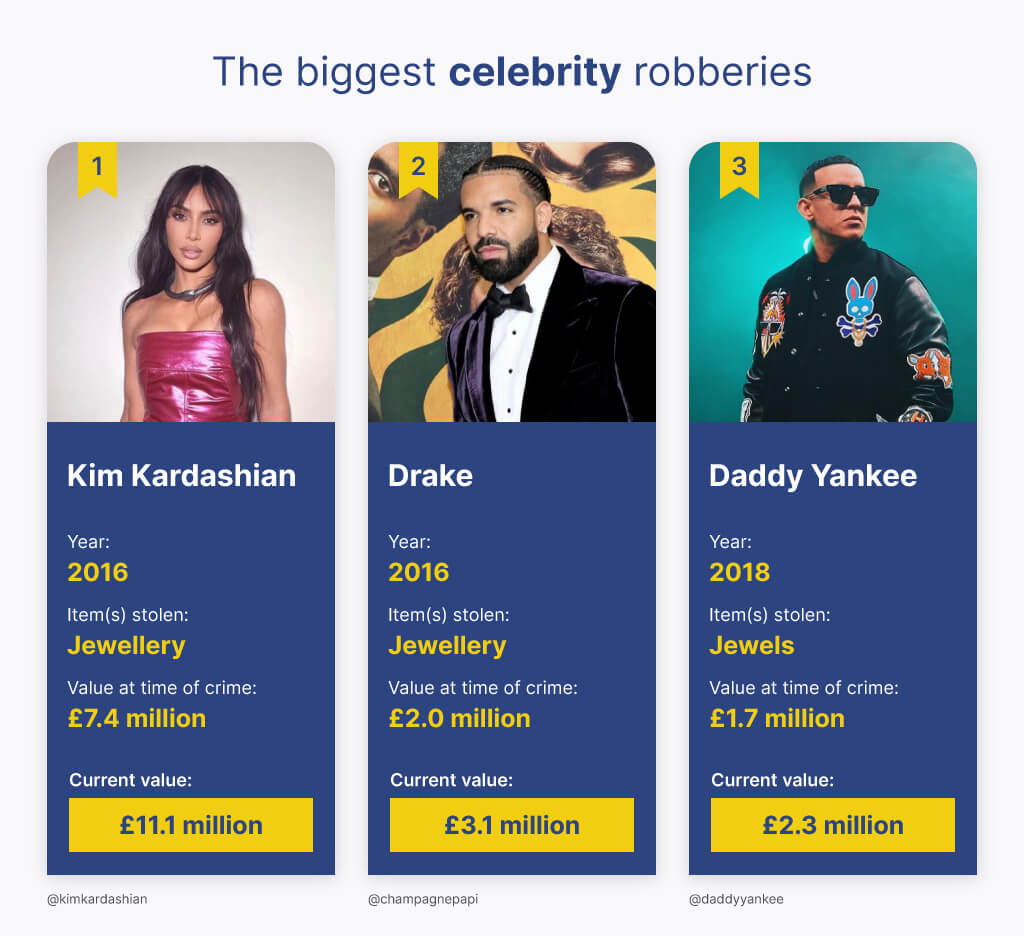The height and width of the screenshot is (936, 1024).
Task: Open the @daddyyankee credit link
Action: point(736,899)
